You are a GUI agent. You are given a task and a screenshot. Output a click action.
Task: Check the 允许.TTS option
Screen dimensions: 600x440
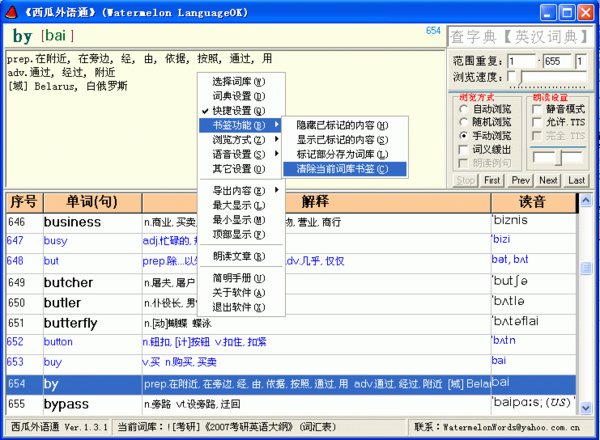pos(536,121)
